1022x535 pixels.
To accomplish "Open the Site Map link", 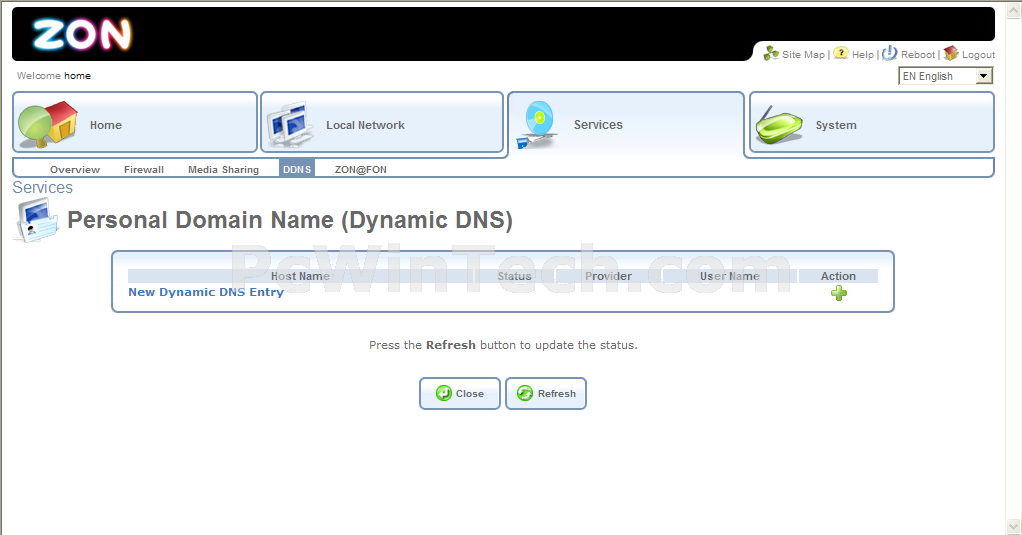I will [x=803, y=55].
